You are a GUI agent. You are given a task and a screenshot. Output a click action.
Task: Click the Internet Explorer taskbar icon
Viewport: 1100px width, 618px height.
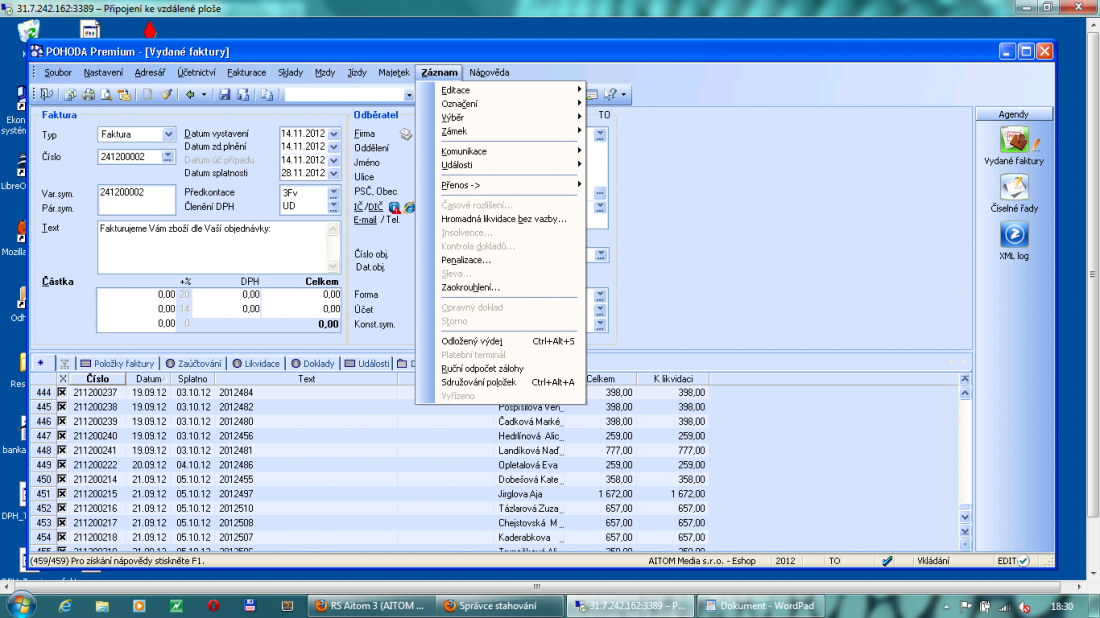click(66, 605)
